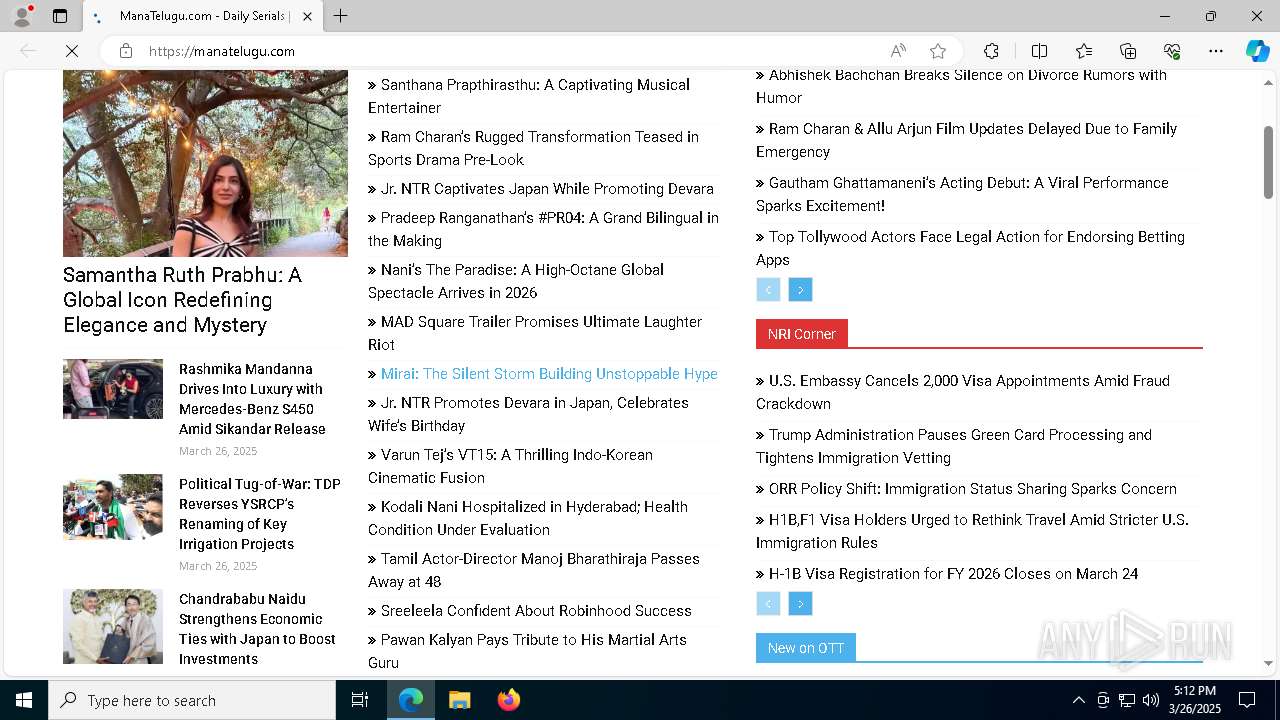Read Rashmika Mandanna Drives Into Luxury article
The height and width of the screenshot is (720, 1280).
click(x=252, y=399)
